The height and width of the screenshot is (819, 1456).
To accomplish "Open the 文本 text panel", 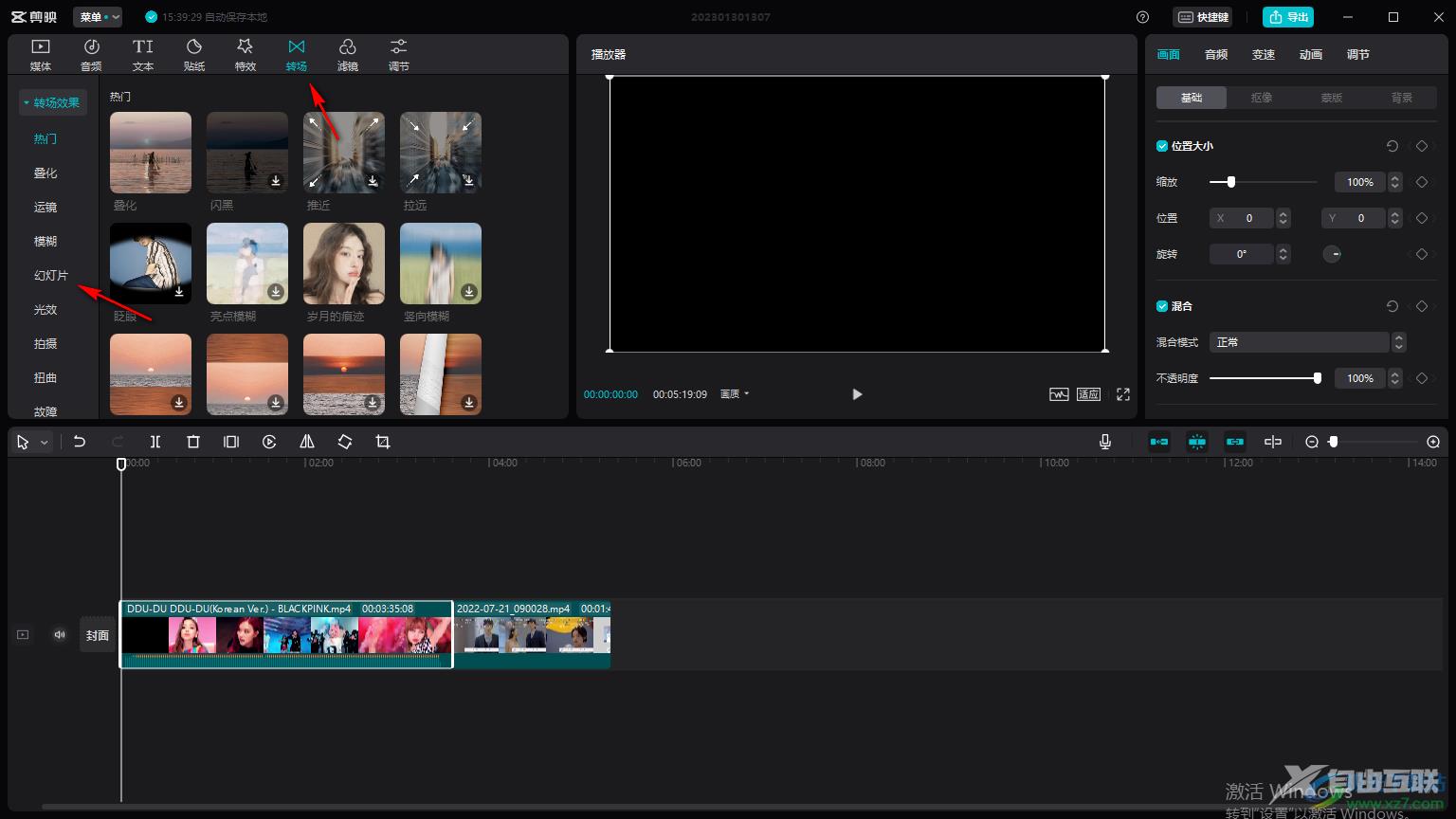I will tap(143, 55).
